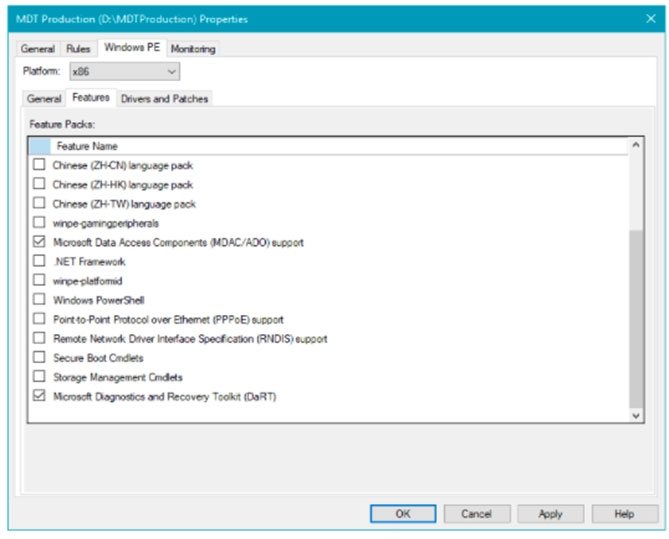This screenshot has height=539, width=669.
Task: Check the Storage Management Cmdlets box
Action: click(39, 376)
